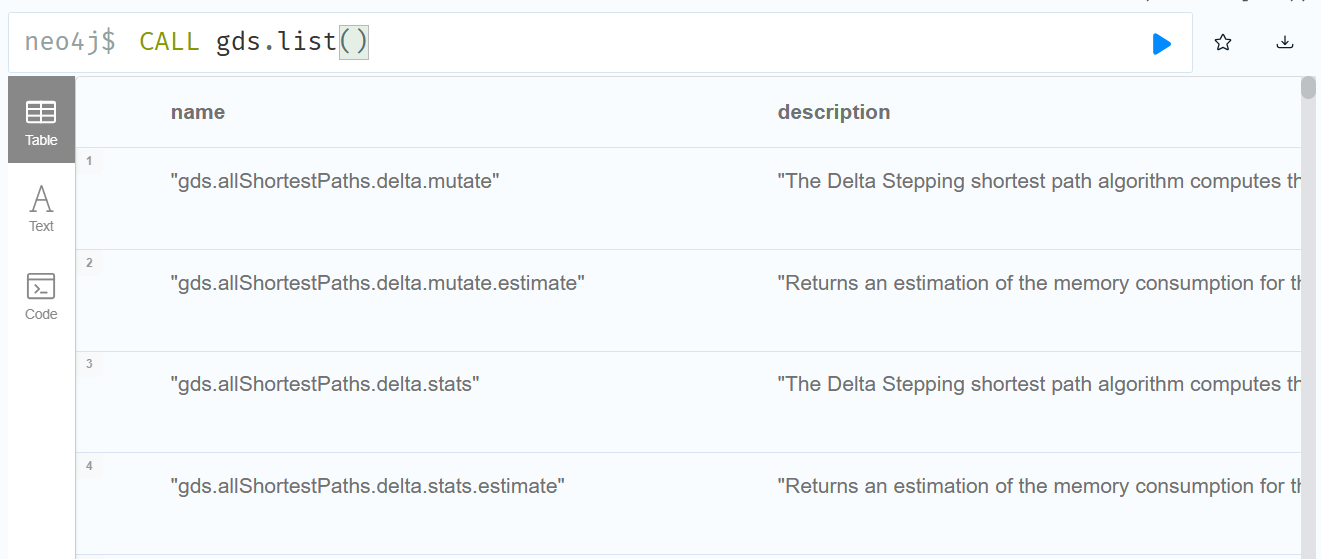Select the gds.allShortestPaths.delta.stats.estimate name cell
This screenshot has width=1321, height=559.
[367, 486]
